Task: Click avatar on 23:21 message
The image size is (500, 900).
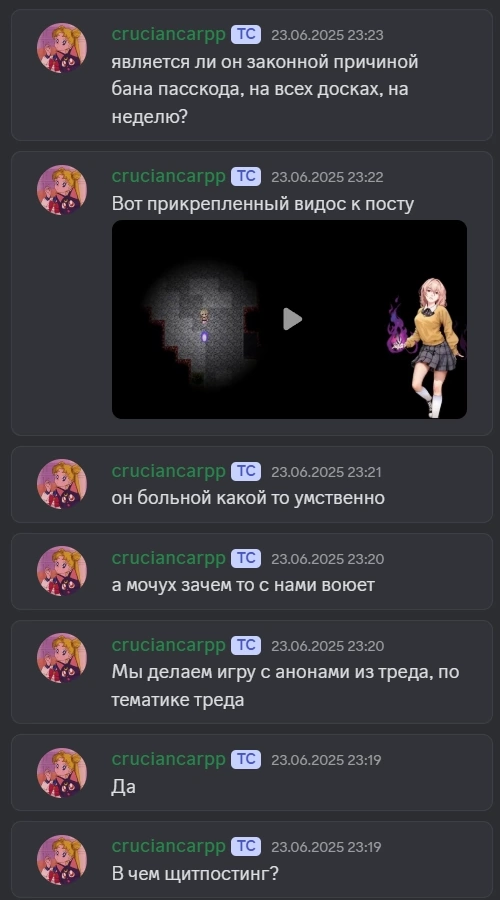Action: point(62,484)
